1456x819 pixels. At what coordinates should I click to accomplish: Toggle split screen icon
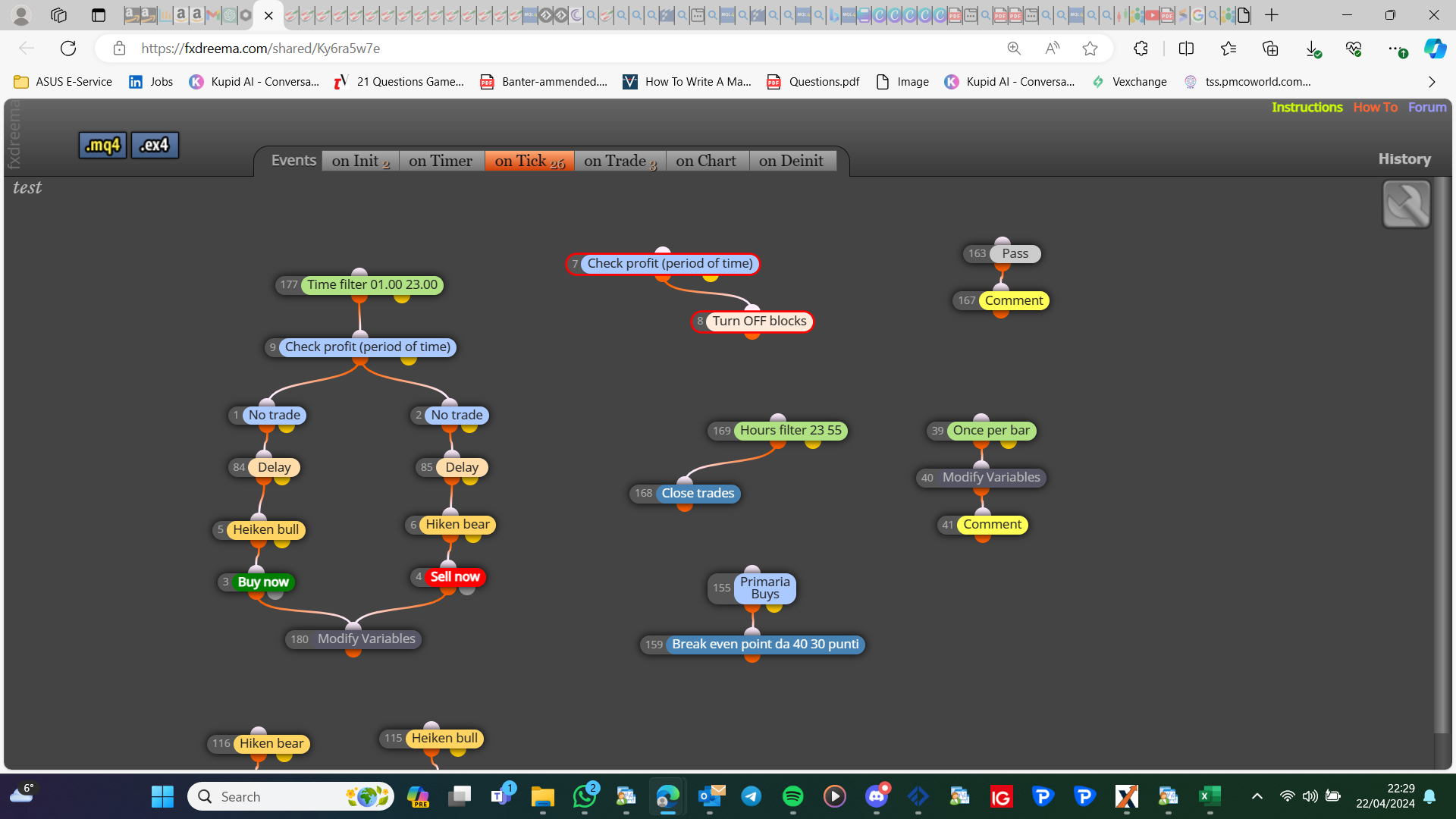1186,49
